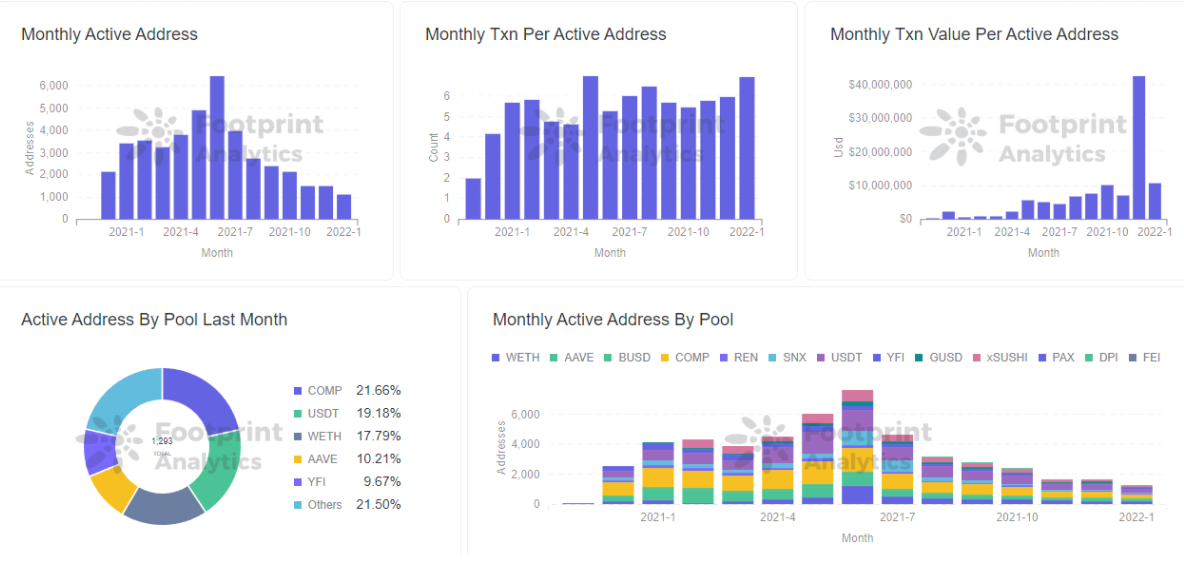Click Monthly Txn Value Per Active Address title
1184x562 pixels.
974,34
